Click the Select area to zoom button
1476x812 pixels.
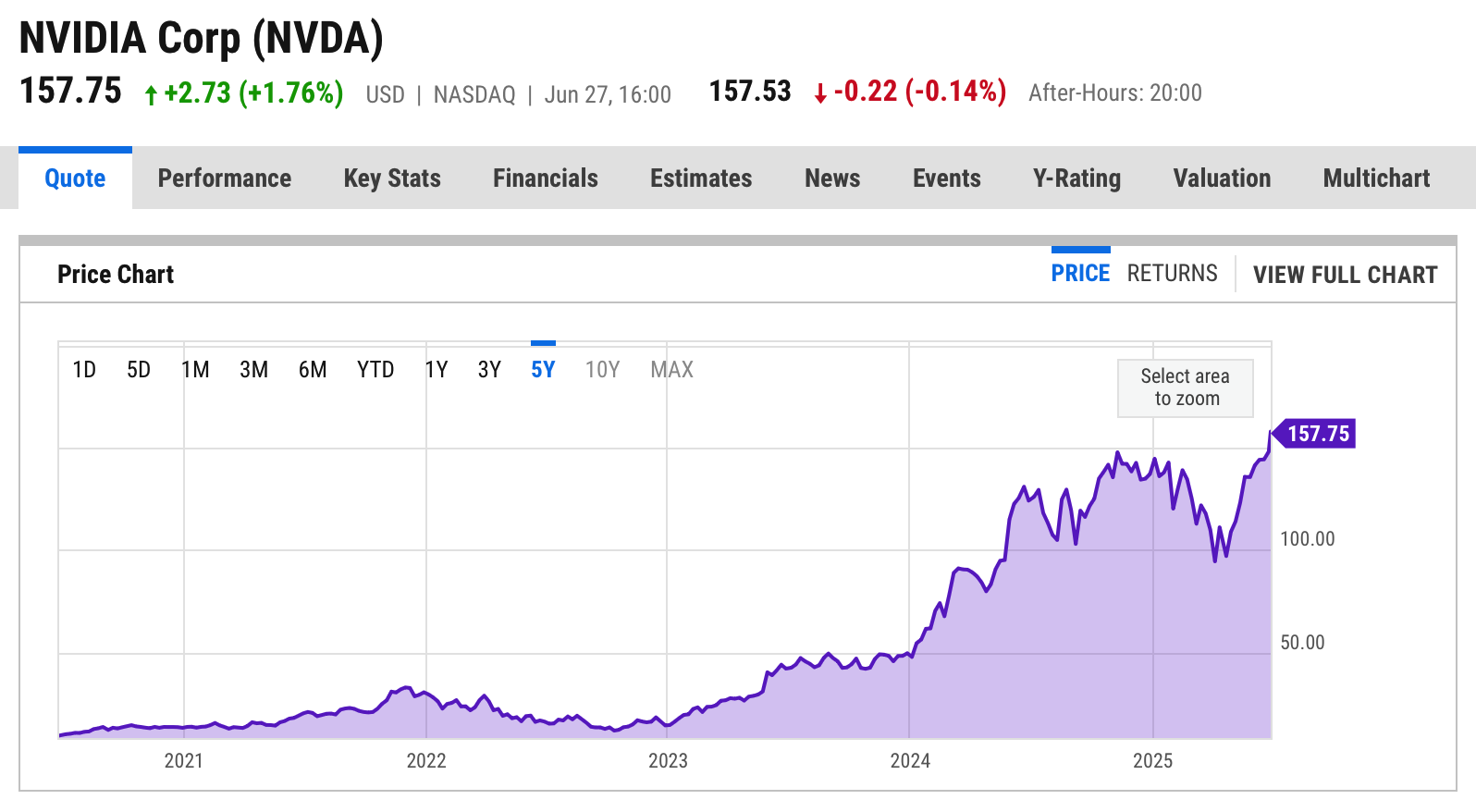click(x=1185, y=388)
